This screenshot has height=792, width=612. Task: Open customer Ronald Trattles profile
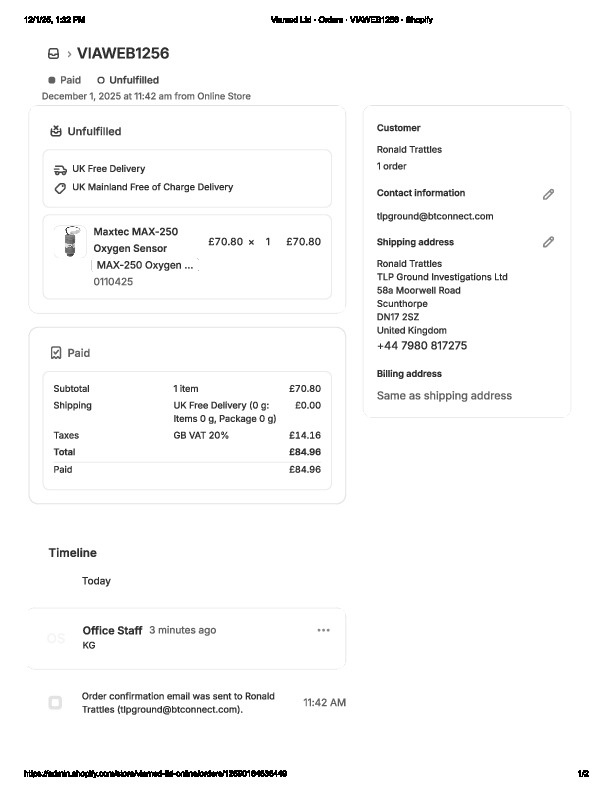point(409,150)
